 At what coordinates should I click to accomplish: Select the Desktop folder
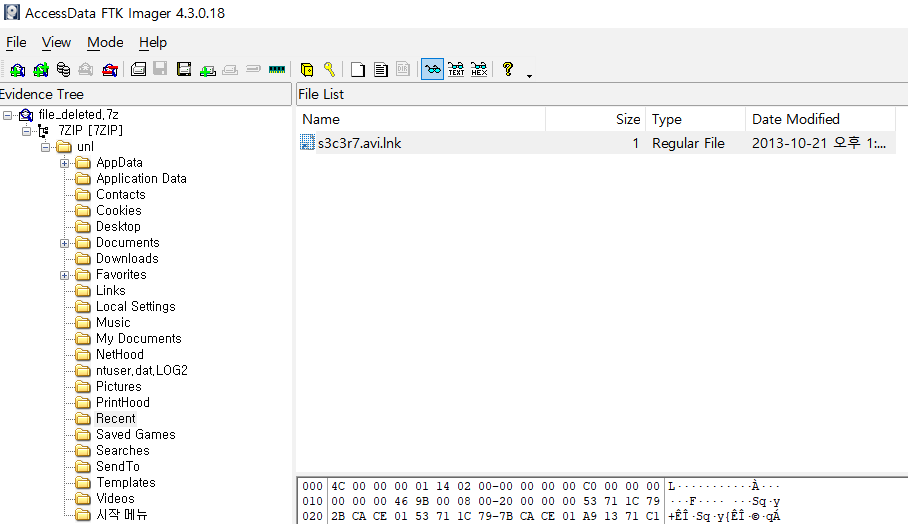pyautogui.click(x=118, y=226)
